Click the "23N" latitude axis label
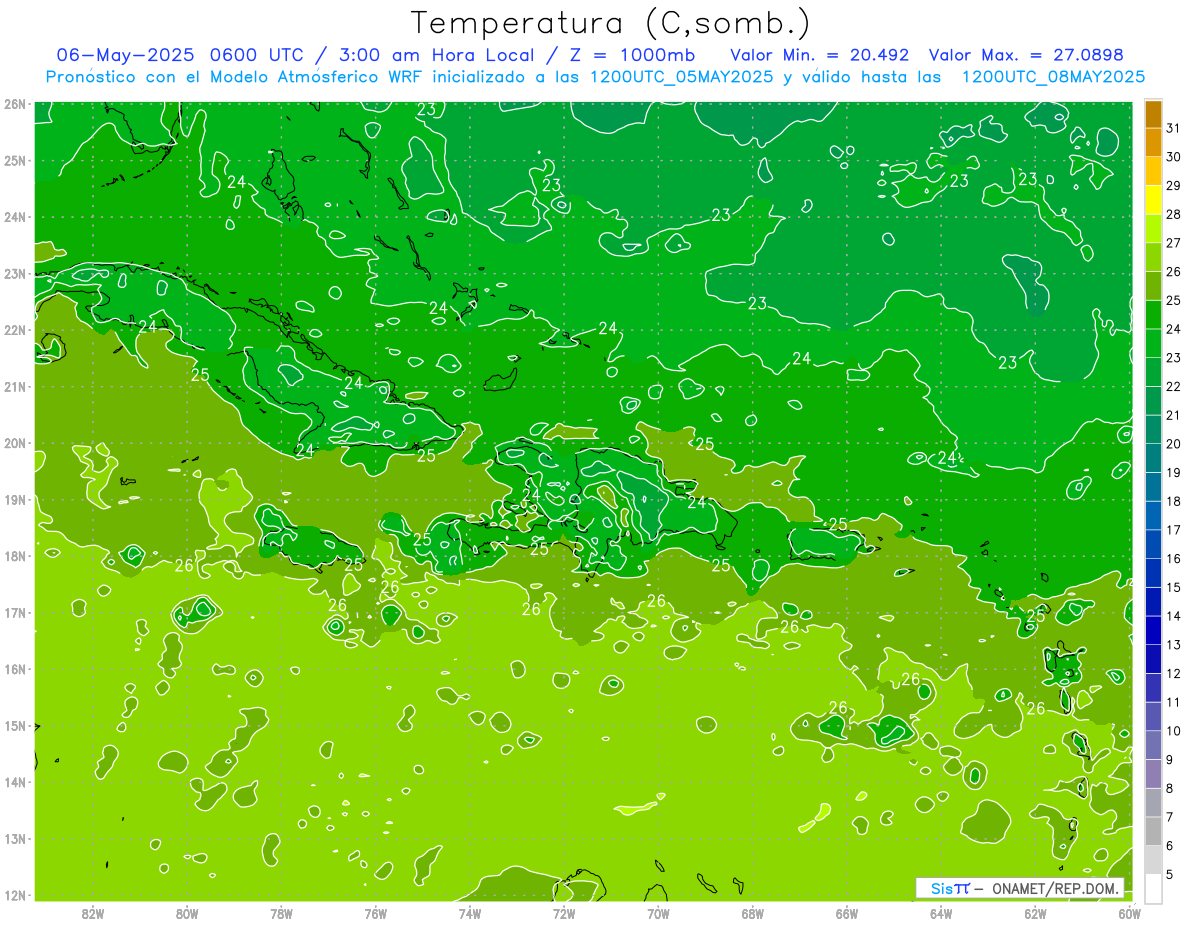 14,273
